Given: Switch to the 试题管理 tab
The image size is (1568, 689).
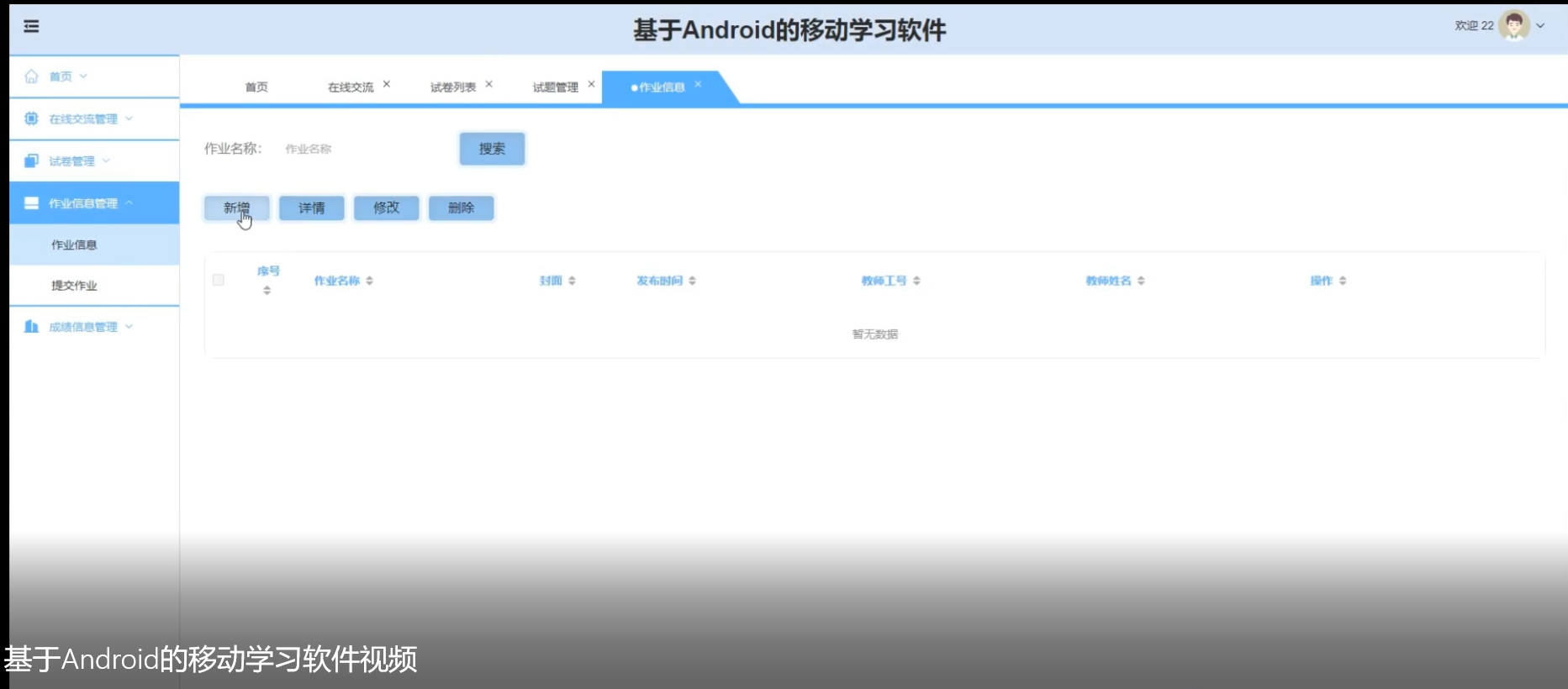Looking at the screenshot, I should click(x=556, y=87).
